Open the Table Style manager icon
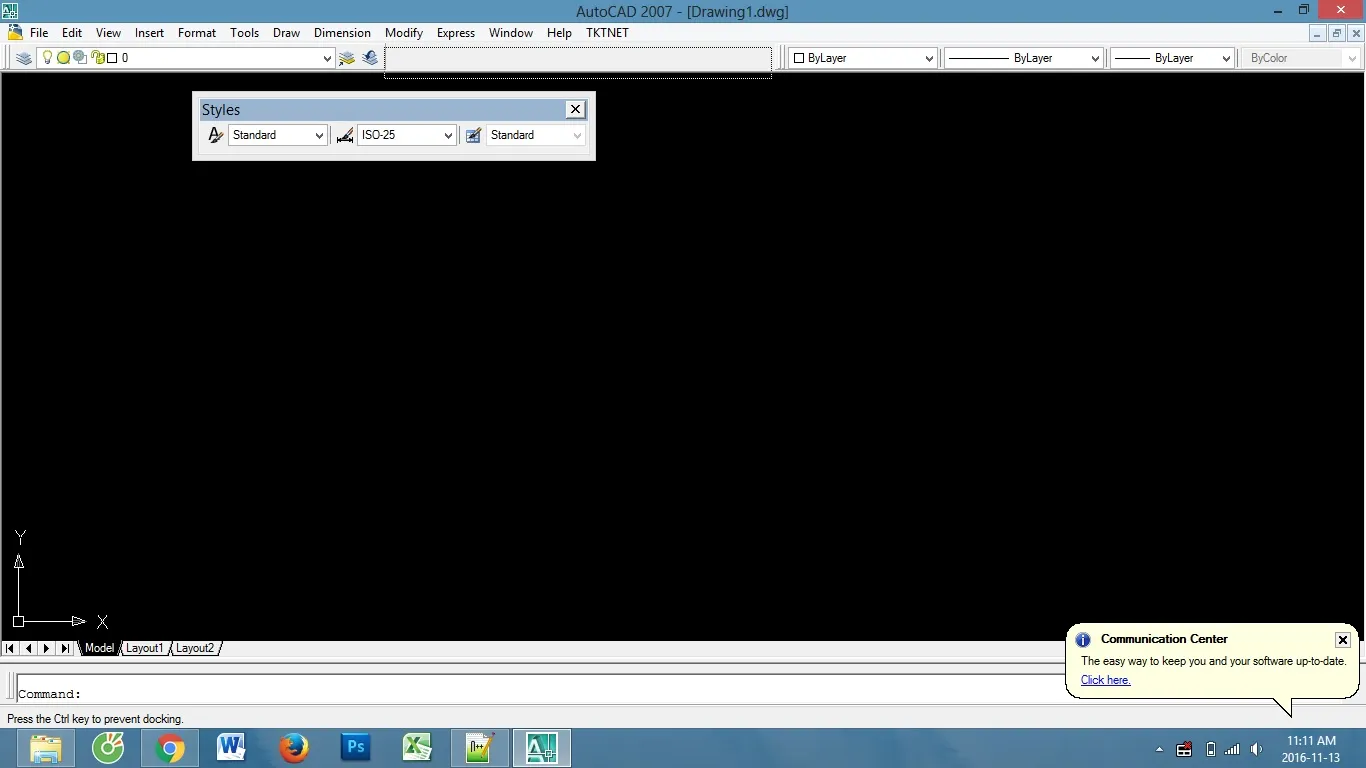This screenshot has width=1366, height=768. [x=473, y=135]
